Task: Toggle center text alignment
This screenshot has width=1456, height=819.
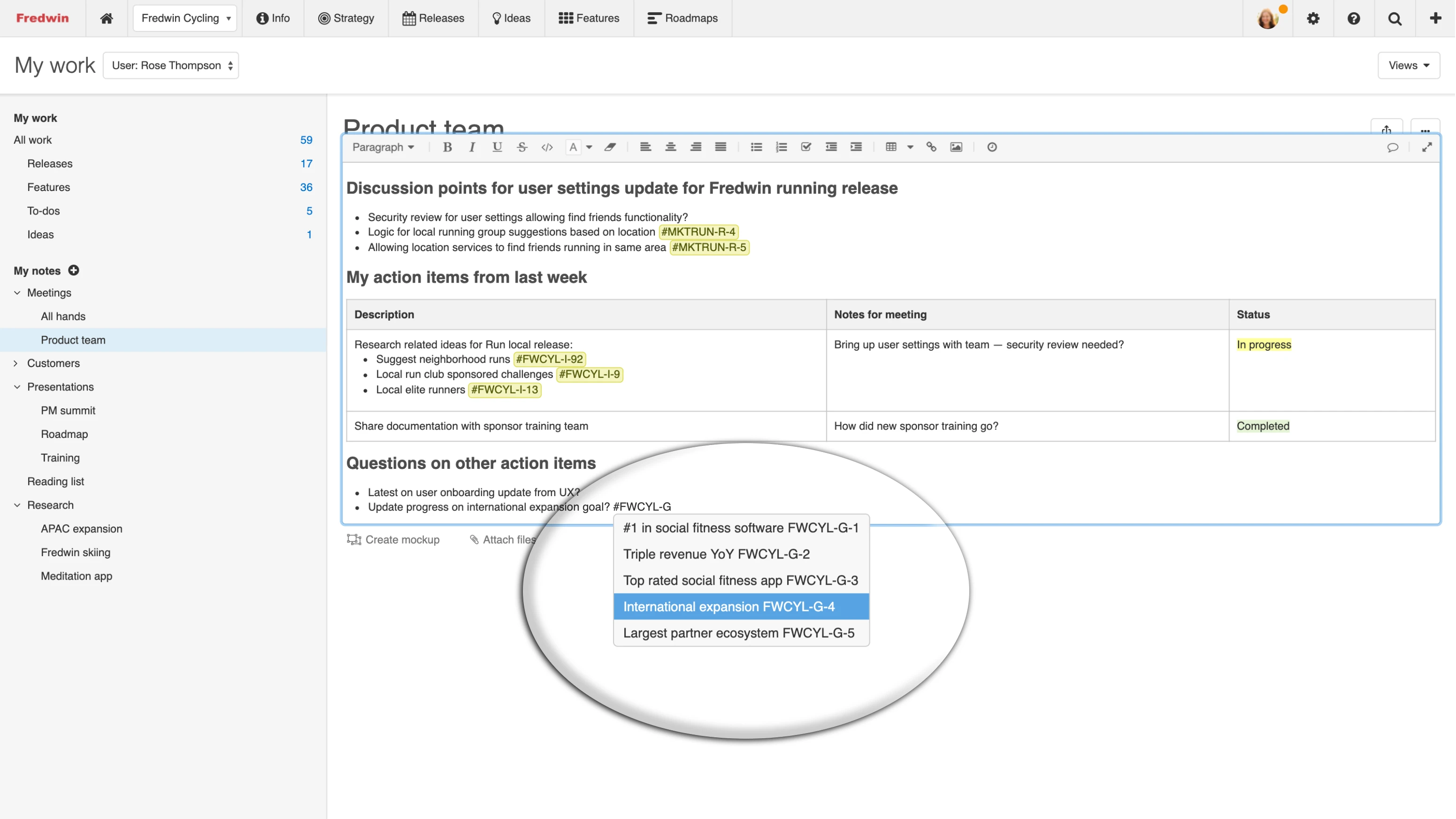Action: [x=670, y=147]
